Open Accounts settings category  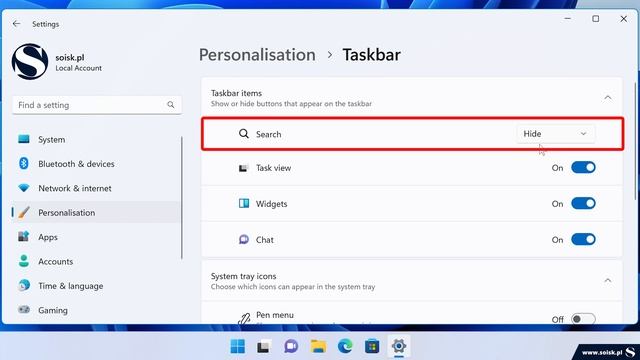click(x=96, y=262)
